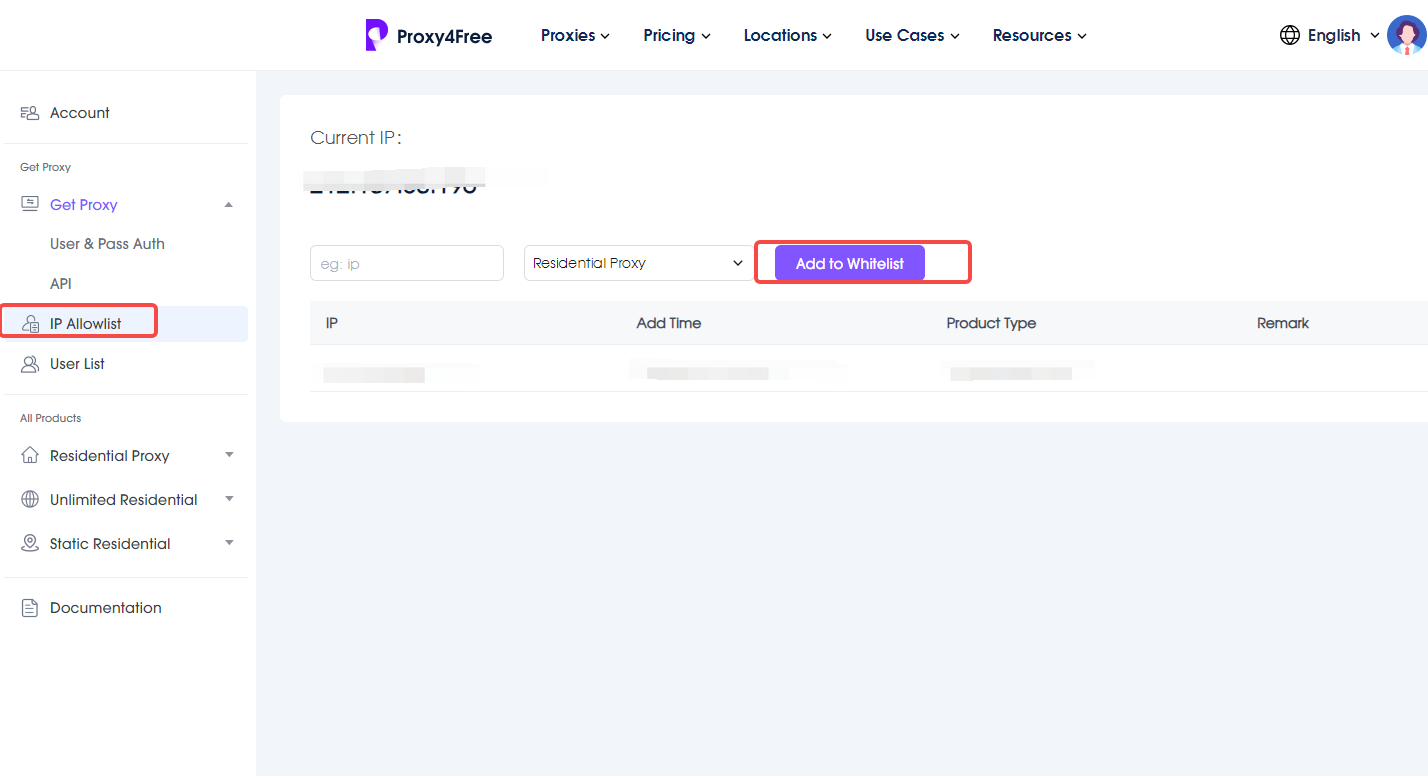Screen dimensions: 1428x776
Task: Click the Unlimited Residential globe icon
Action: (x=30, y=499)
